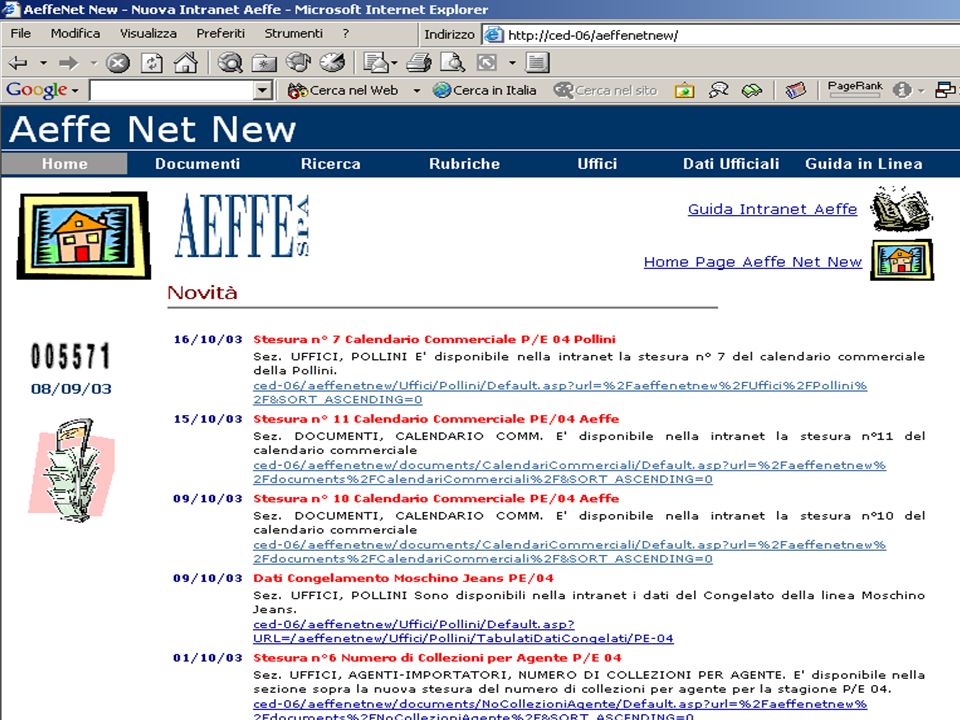Open CalendariCommerciali link under Stesura n° 11

coord(569,472)
